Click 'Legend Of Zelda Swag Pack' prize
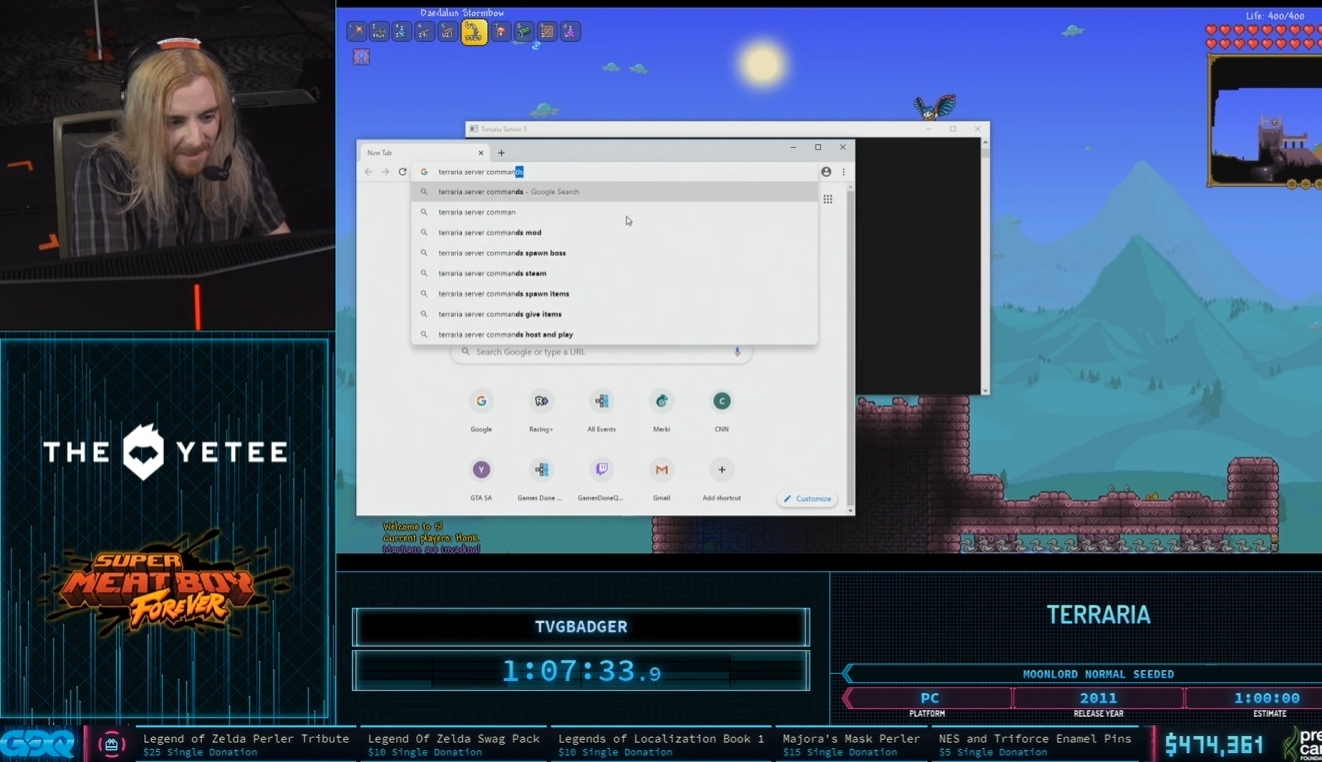Image resolution: width=1322 pixels, height=762 pixels. (454, 739)
